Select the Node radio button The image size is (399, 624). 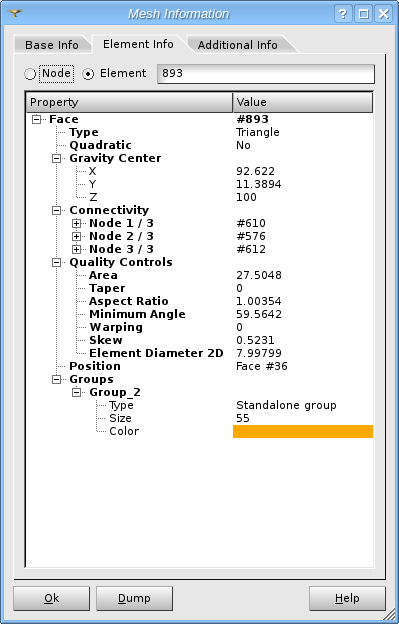pos(30,74)
